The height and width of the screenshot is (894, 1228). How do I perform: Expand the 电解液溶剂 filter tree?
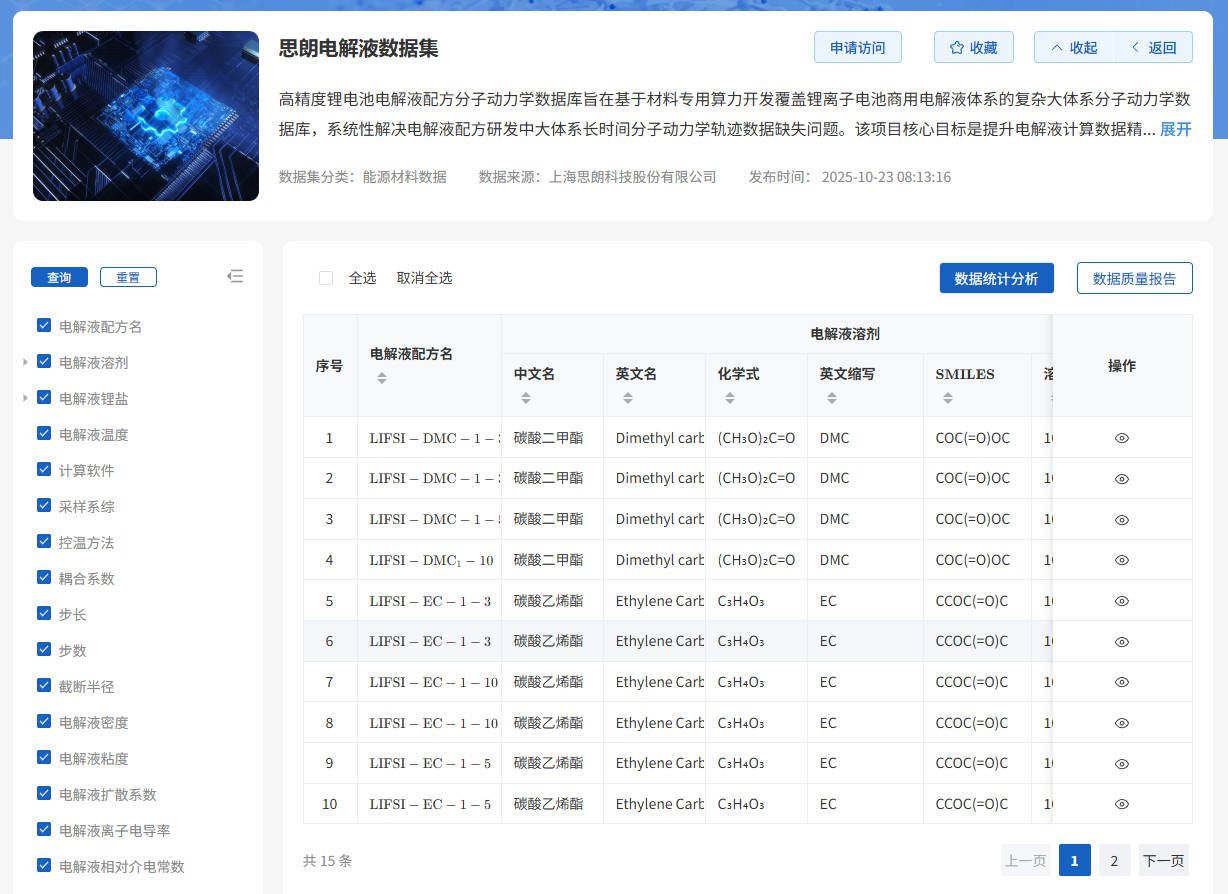24,362
